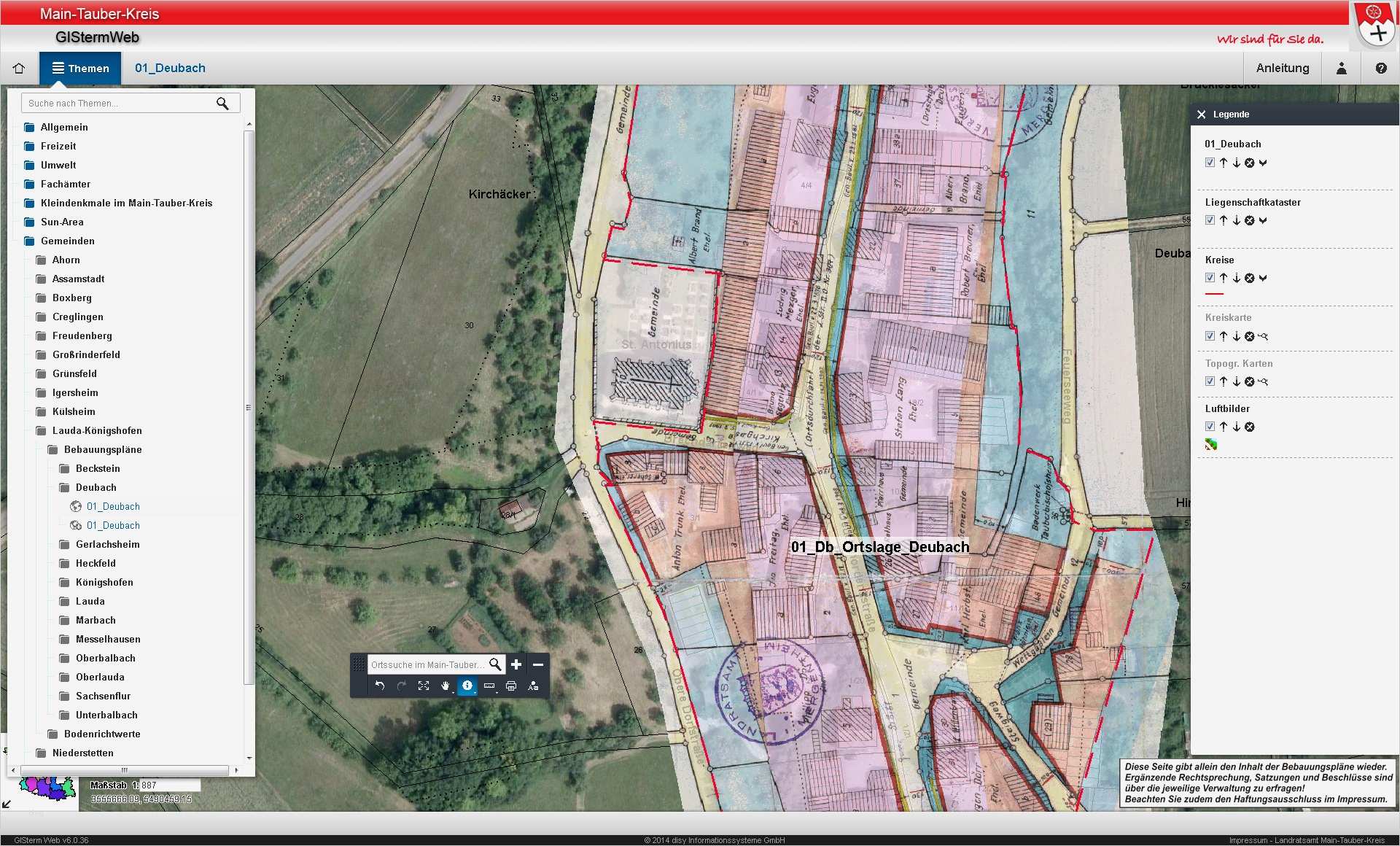Viewport: 1400px width, 846px height.
Task: Expand the Gerlachsheim folder in tree
Action: pyautogui.click(x=107, y=544)
